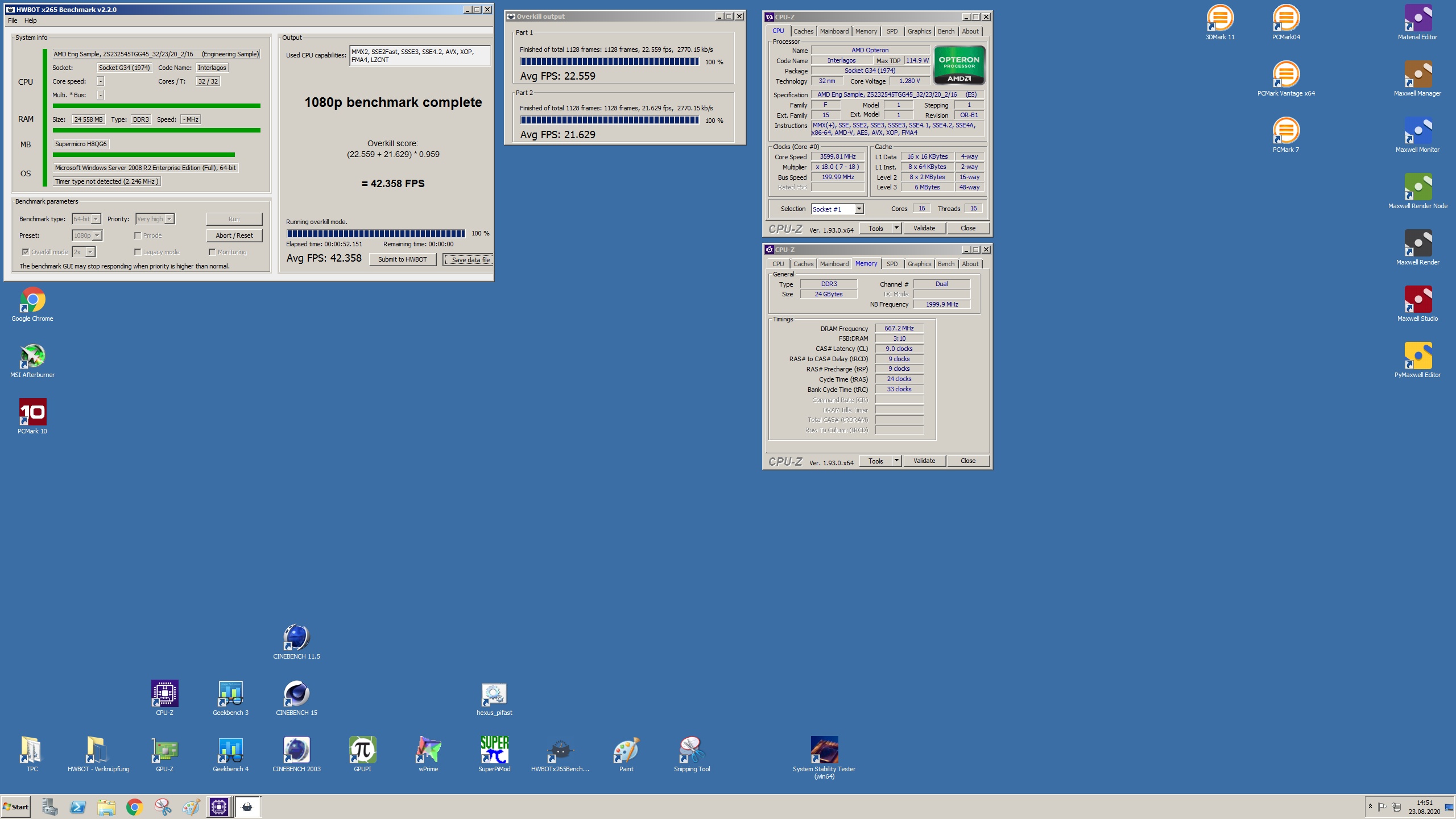Click Validate in the lower CPU-Z window

(924, 461)
